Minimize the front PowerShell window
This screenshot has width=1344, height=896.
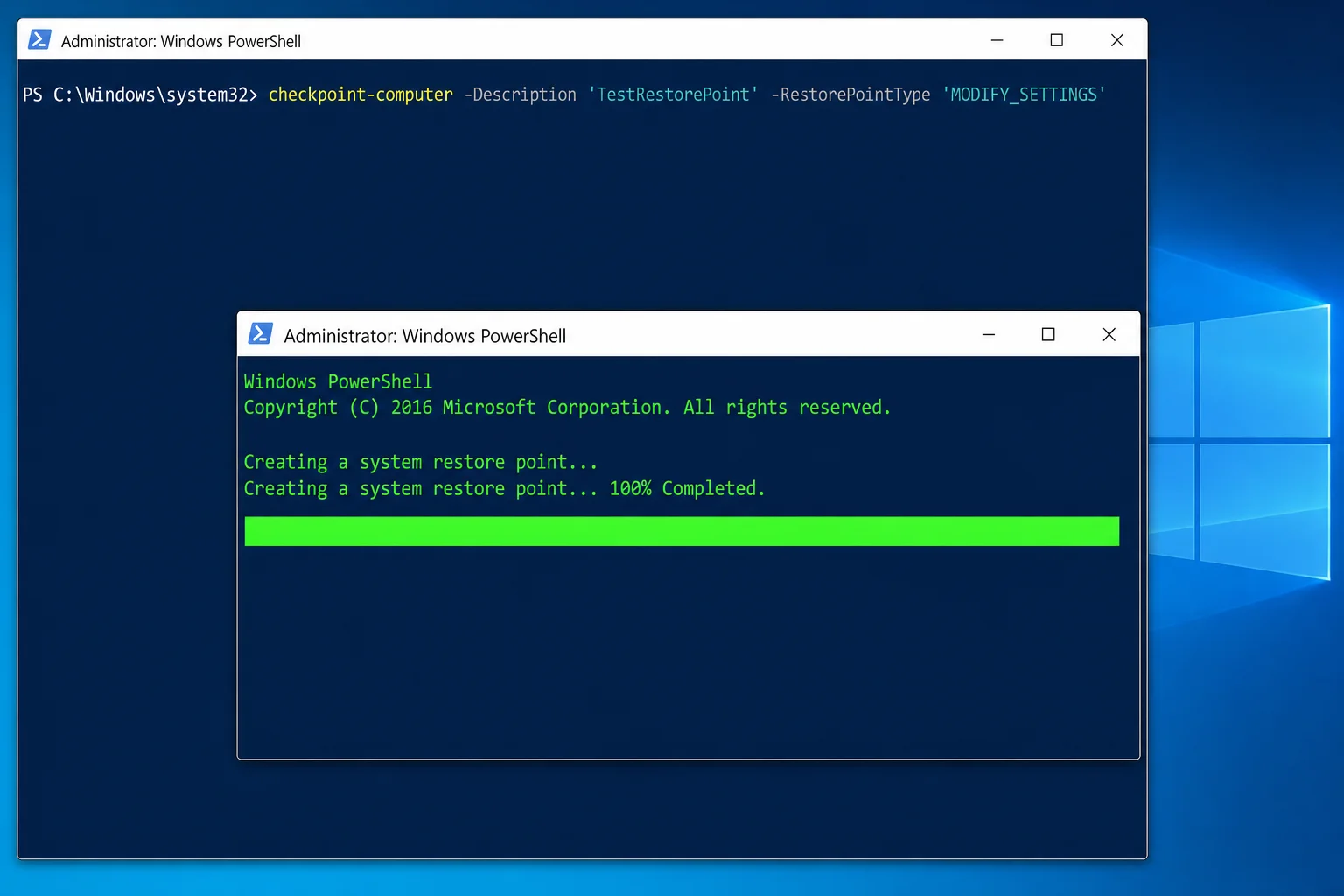coord(989,335)
